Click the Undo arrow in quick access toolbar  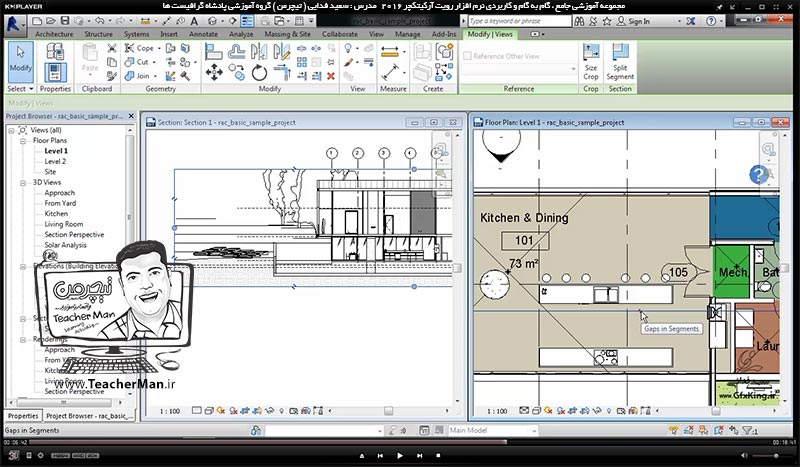(x=99, y=21)
